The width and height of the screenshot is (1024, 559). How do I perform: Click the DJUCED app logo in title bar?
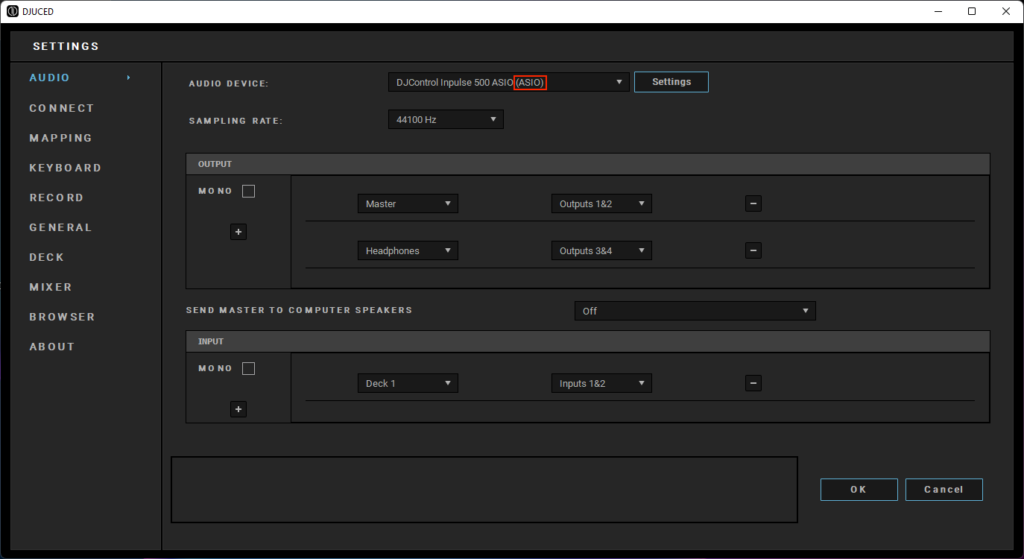click(13, 11)
